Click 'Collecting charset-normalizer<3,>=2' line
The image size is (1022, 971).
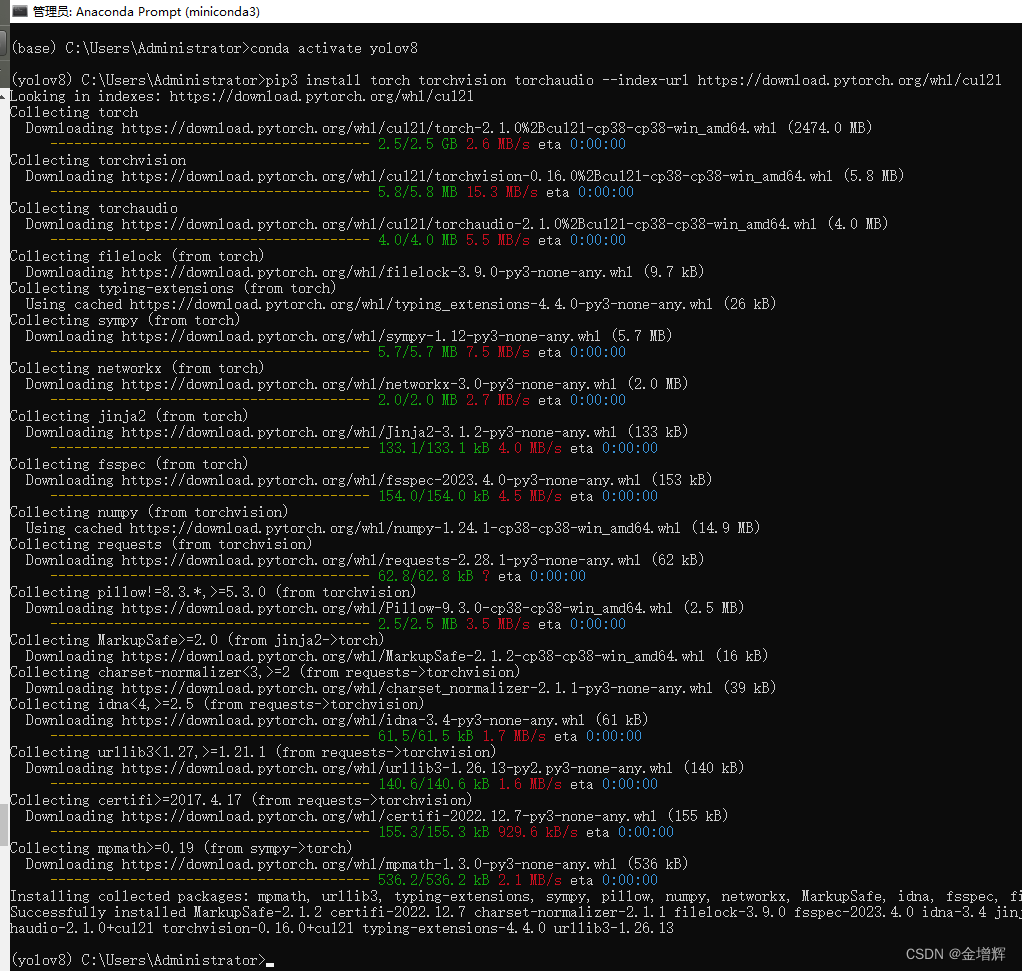coord(265,673)
